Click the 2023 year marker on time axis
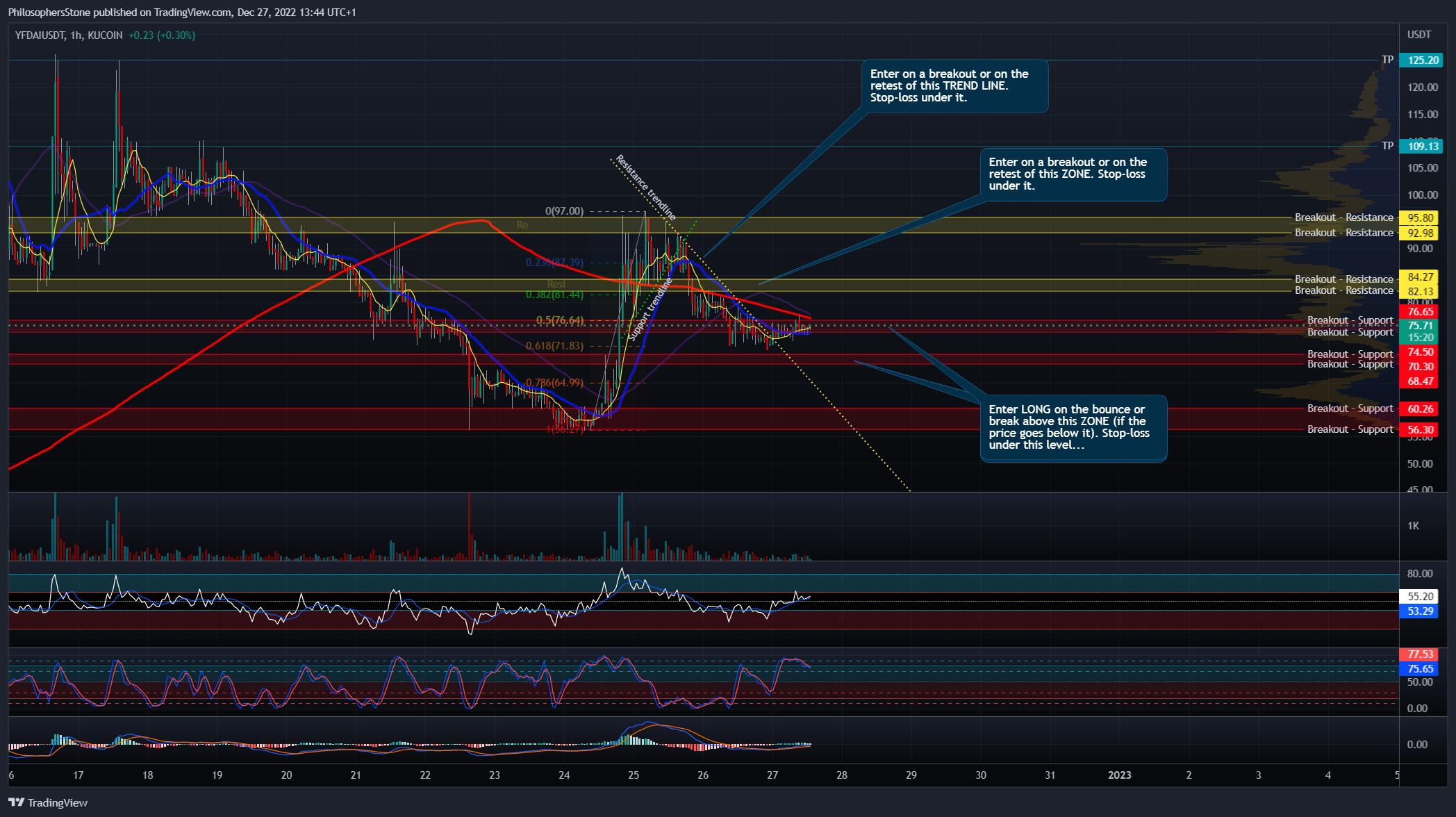 point(1120,775)
